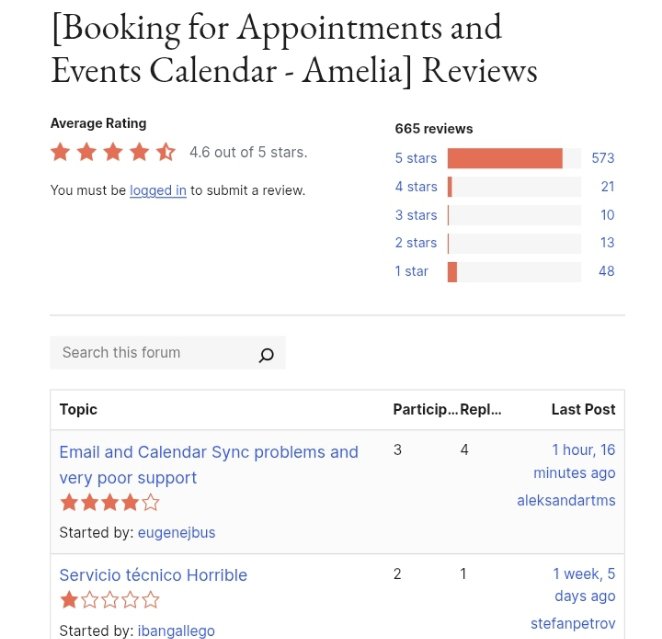Click the 4.6 out of 5 stars text
This screenshot has width=662, height=639.
[248, 152]
